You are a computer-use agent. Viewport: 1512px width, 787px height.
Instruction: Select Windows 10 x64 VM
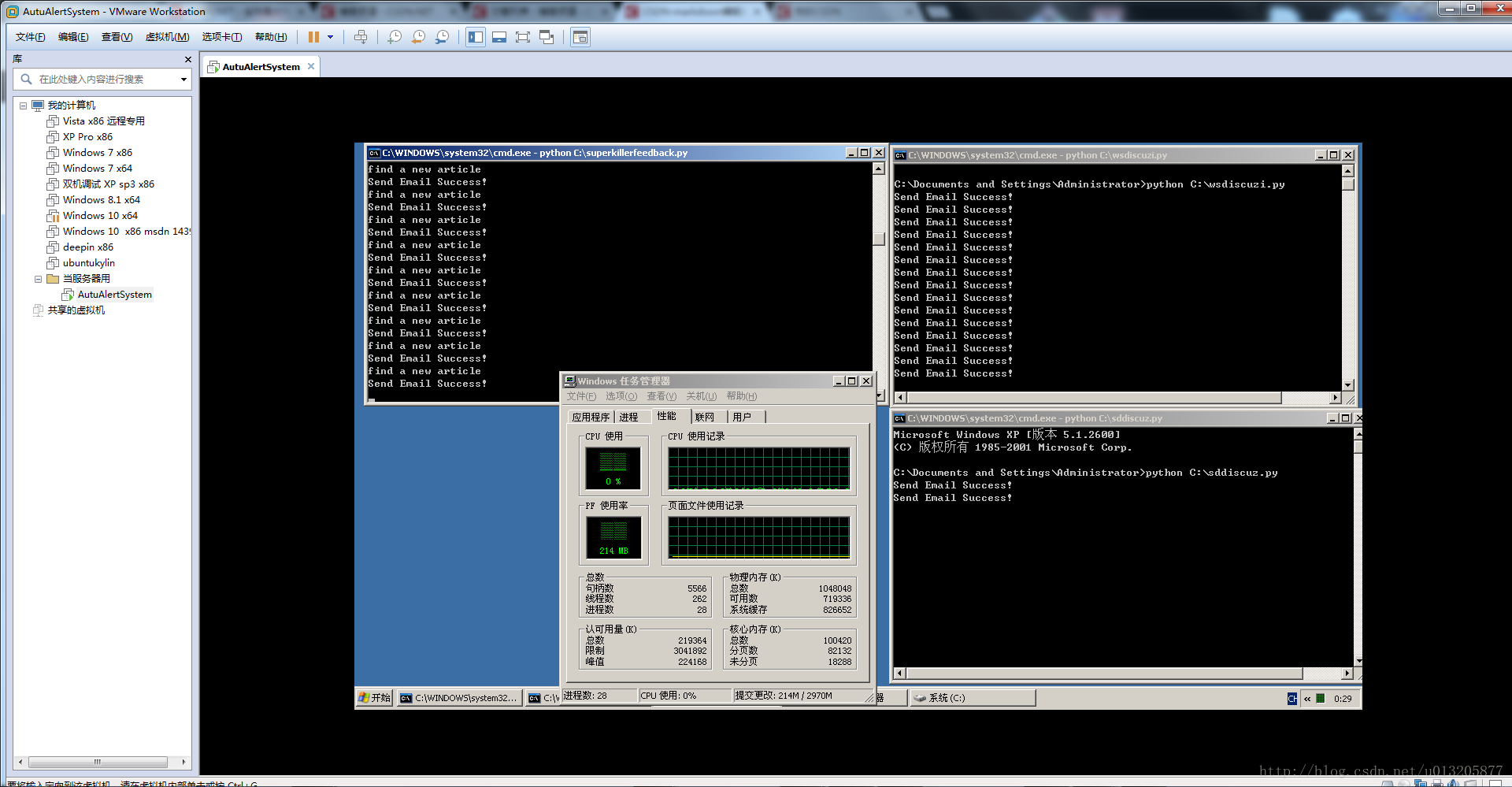[92, 216]
